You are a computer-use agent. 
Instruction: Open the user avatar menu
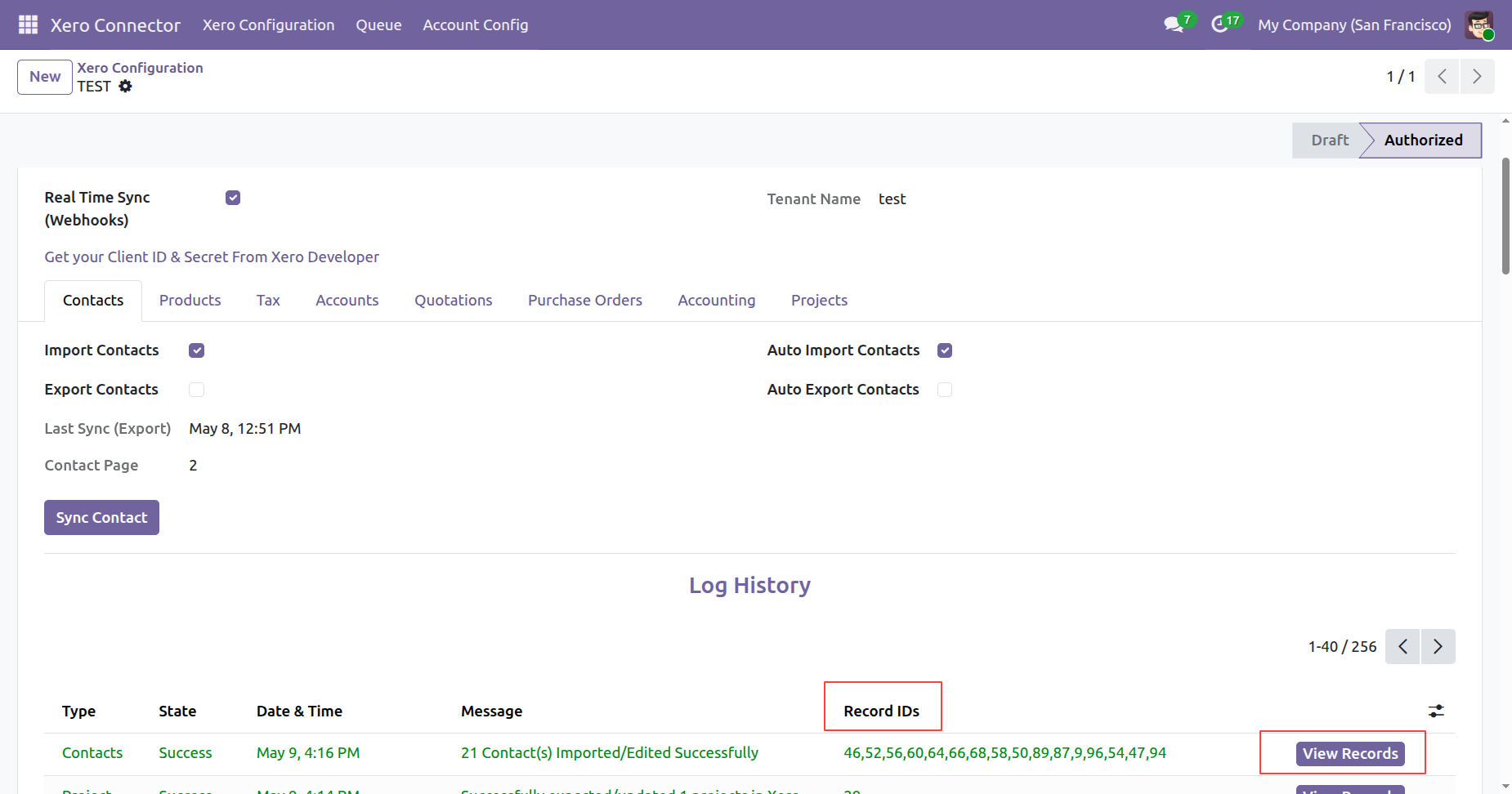tap(1479, 25)
